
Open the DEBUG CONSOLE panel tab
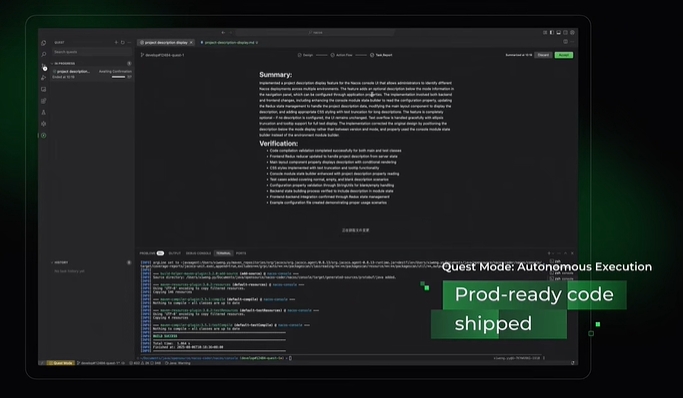pyautogui.click(x=198, y=253)
